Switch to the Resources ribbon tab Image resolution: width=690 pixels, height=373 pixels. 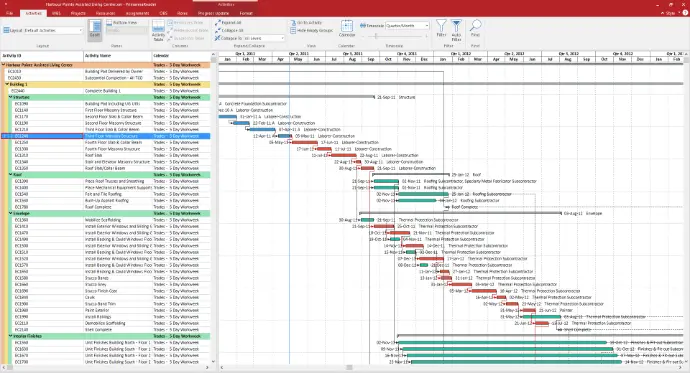(x=105, y=13)
